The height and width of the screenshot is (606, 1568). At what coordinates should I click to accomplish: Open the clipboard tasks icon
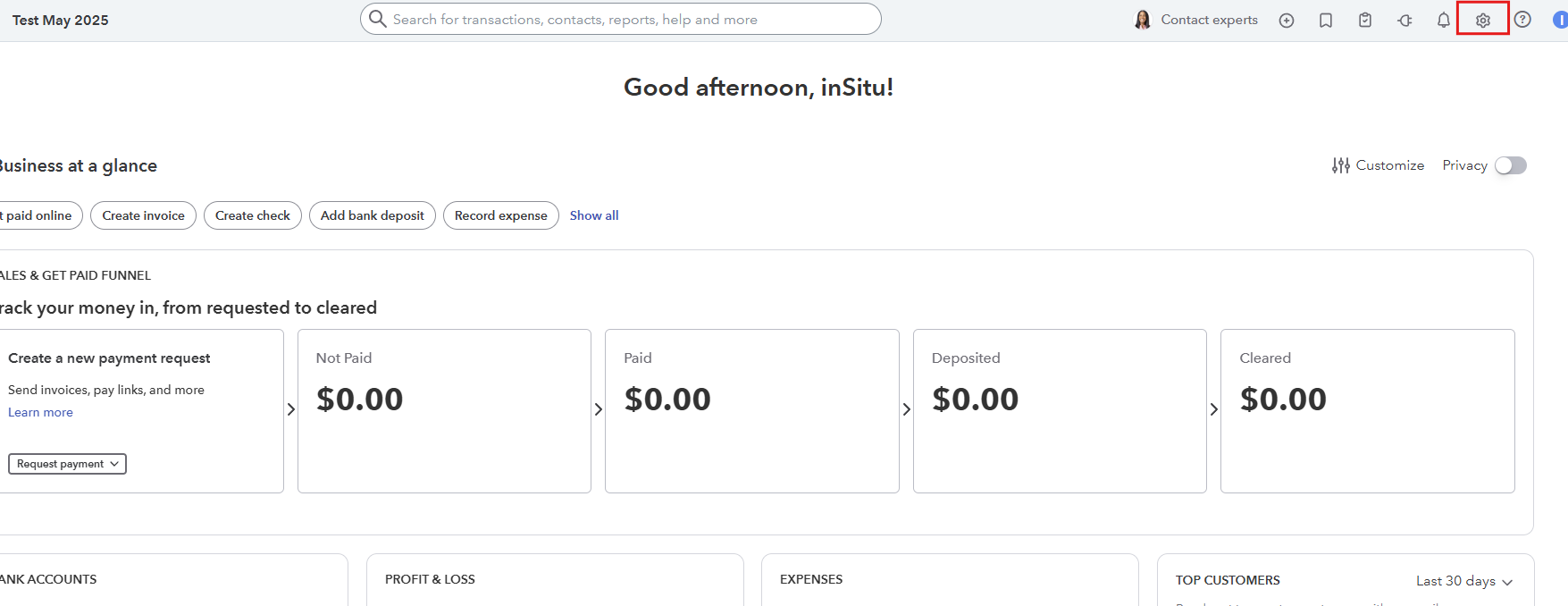pos(1365,20)
